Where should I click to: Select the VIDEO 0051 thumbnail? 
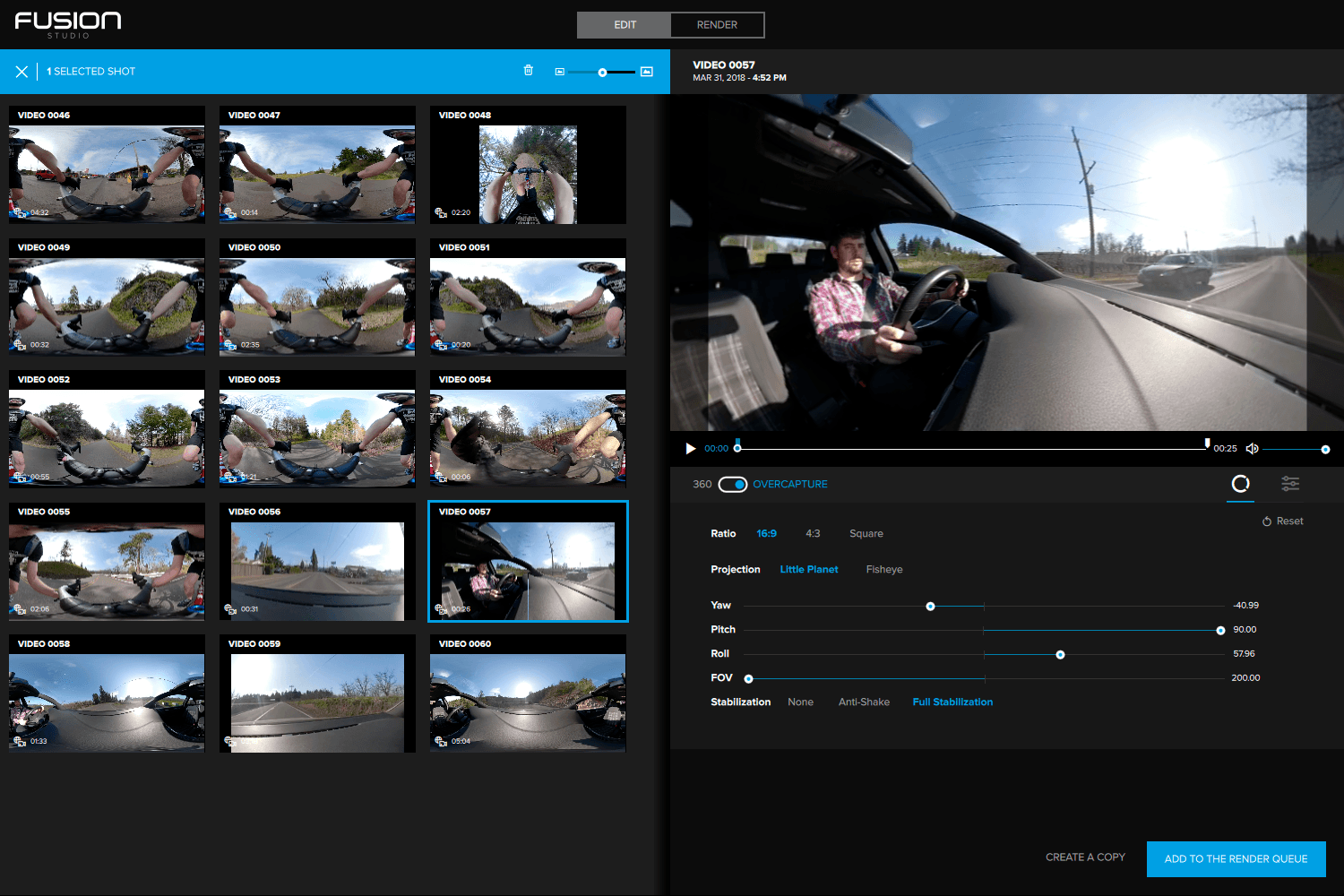[x=528, y=297]
